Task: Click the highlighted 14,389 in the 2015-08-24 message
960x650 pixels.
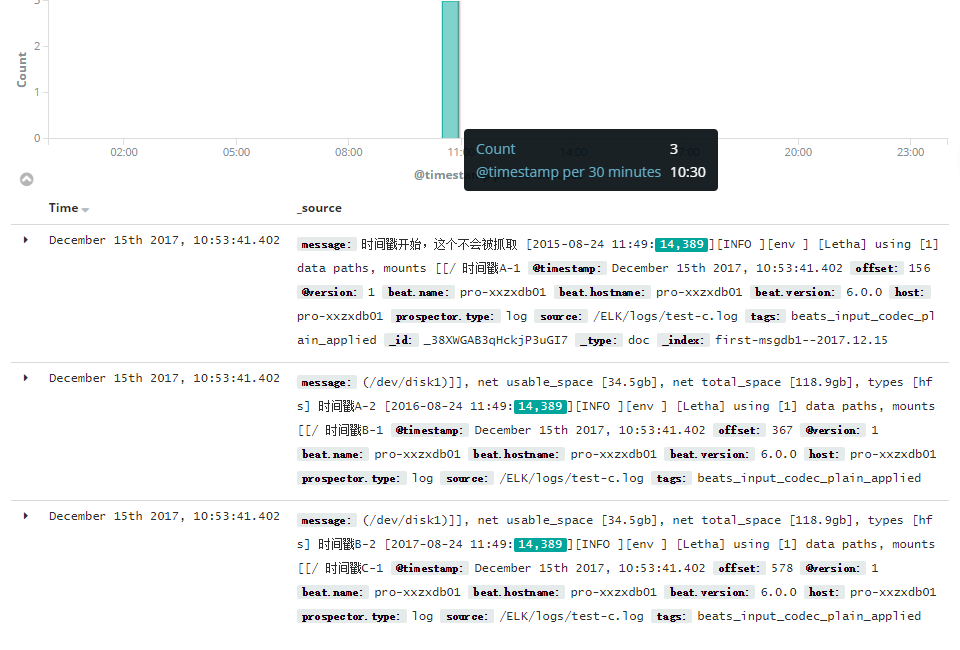Action: click(681, 244)
